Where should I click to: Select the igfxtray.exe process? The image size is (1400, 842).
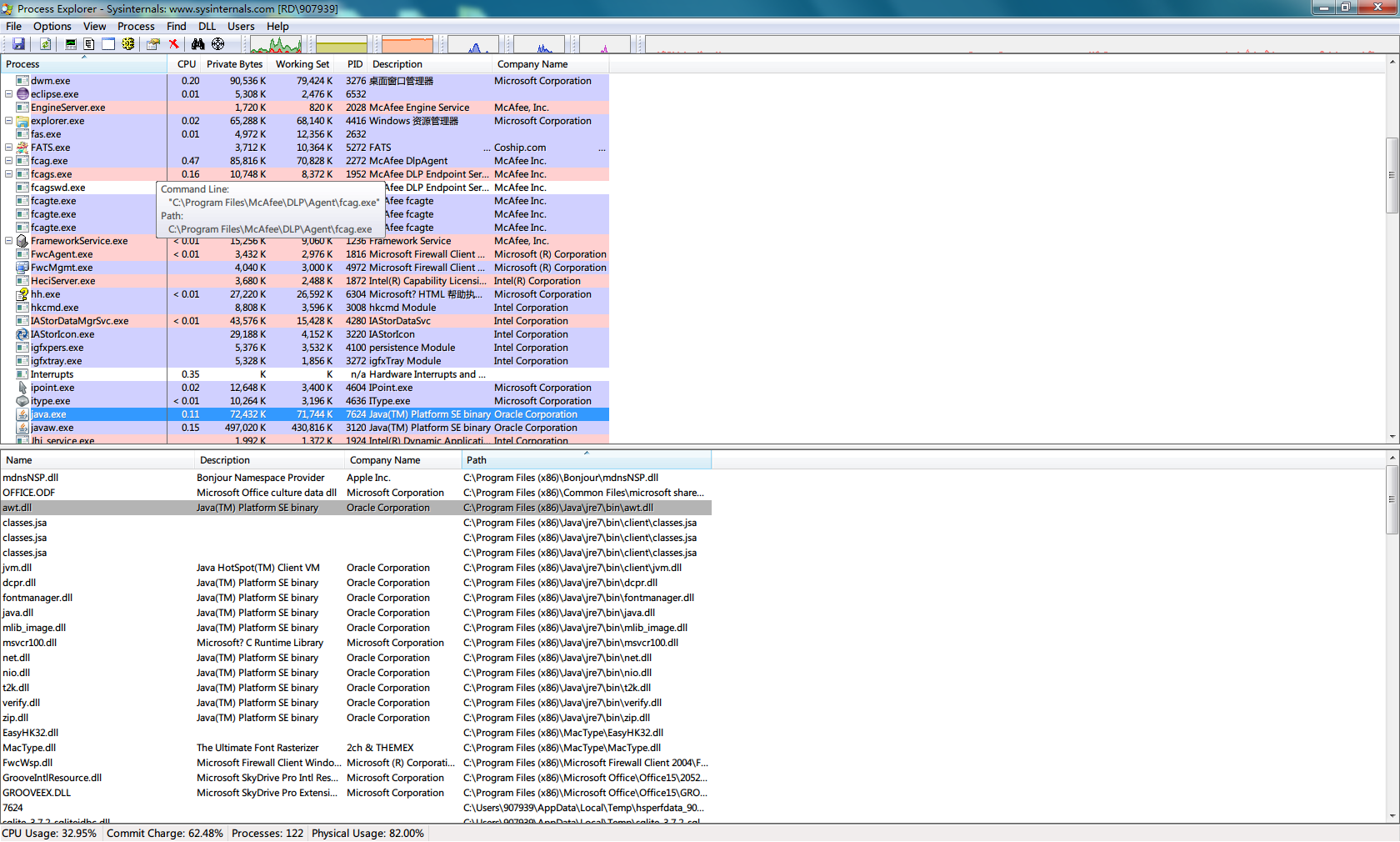[304, 361]
